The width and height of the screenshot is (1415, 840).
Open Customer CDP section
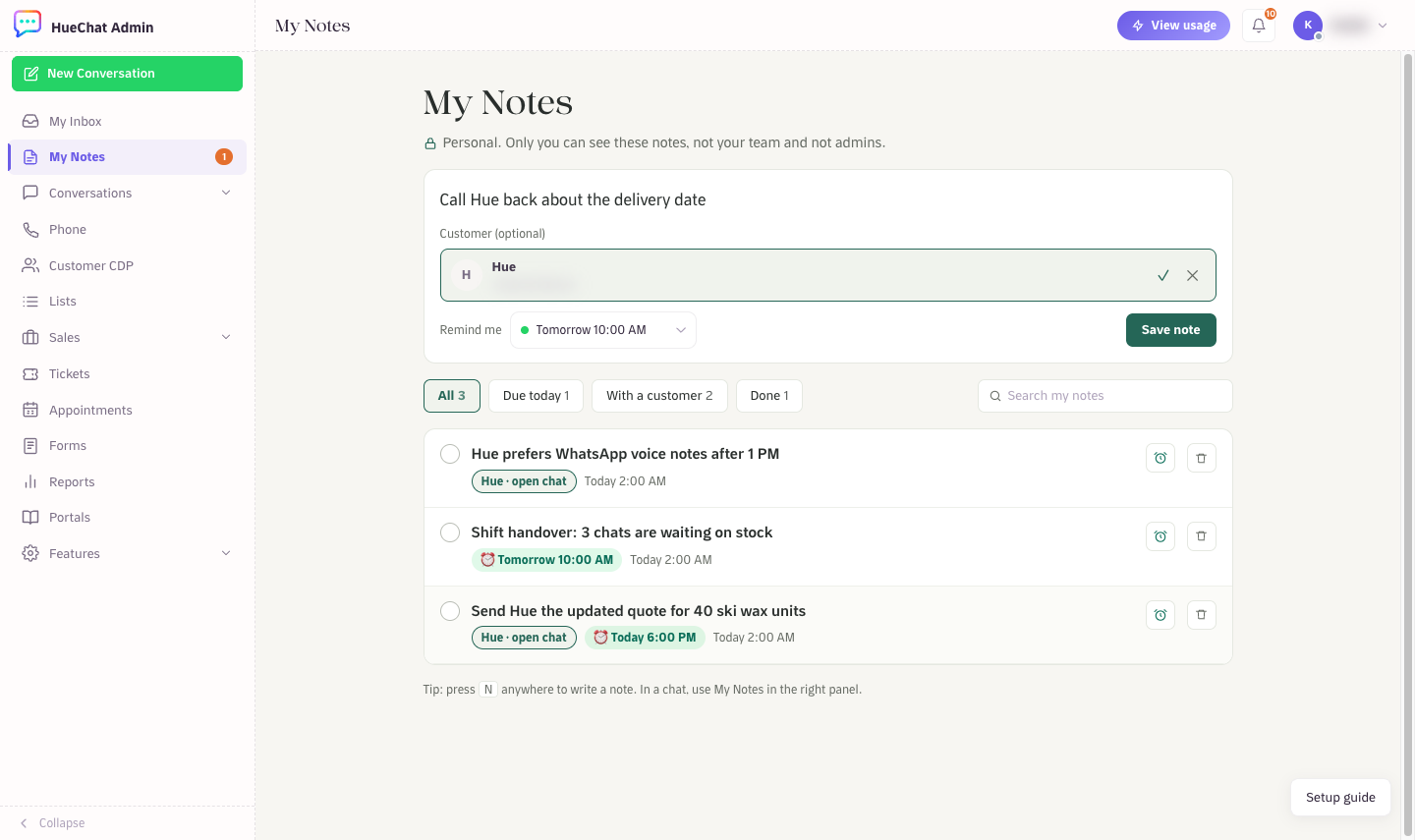point(128,265)
